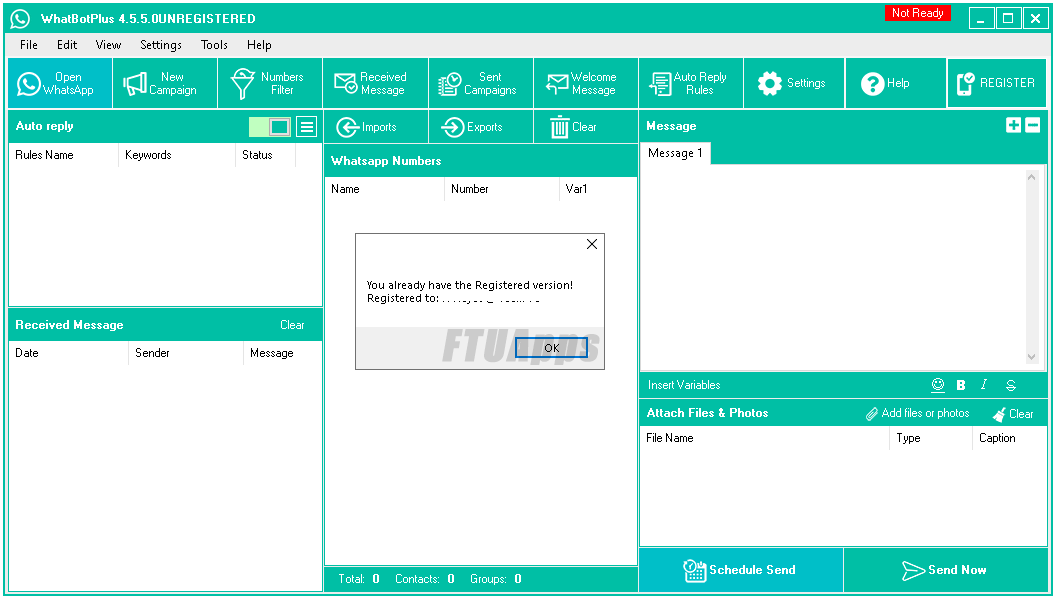Clear the Received Message list

(292, 325)
